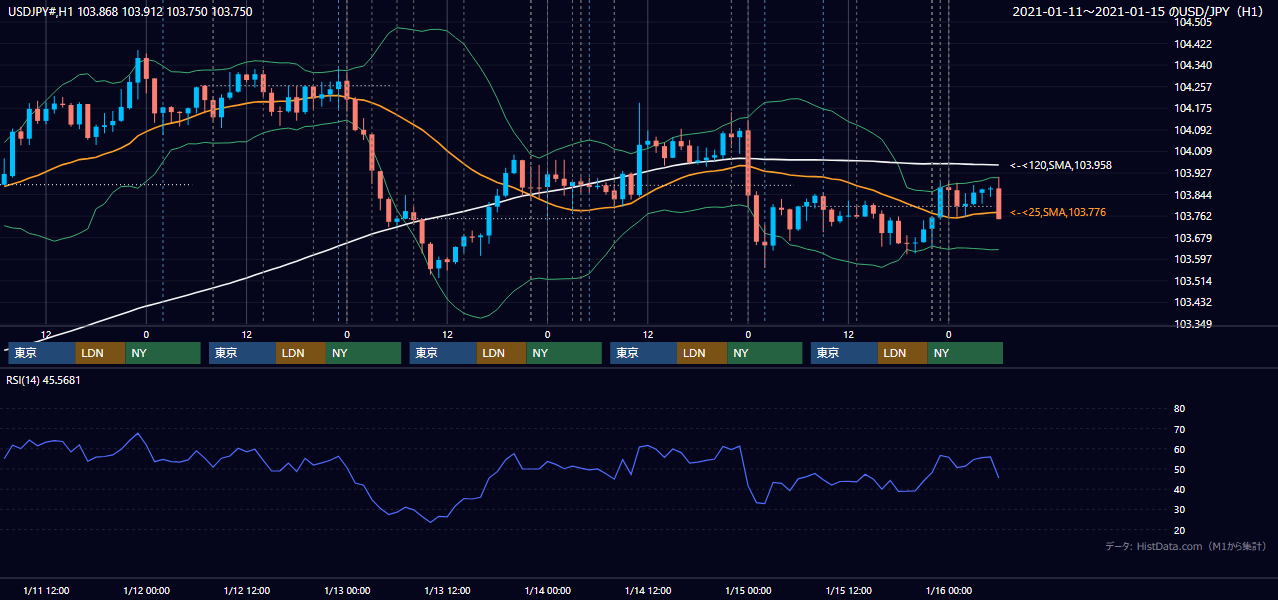Click the 1/11 12:00 time axis label
Viewport: 1278px width, 600px height.
(x=46, y=590)
